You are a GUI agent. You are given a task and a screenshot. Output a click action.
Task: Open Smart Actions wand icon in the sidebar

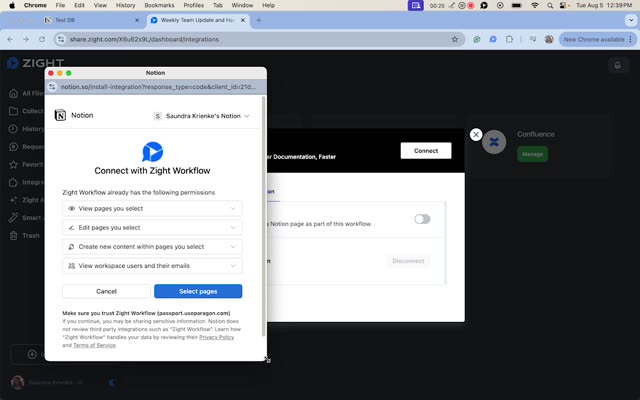coord(13,218)
